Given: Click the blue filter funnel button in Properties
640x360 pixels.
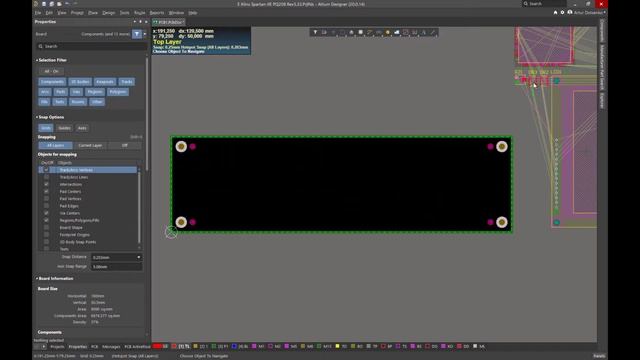Looking at the screenshot, I should point(137,34).
